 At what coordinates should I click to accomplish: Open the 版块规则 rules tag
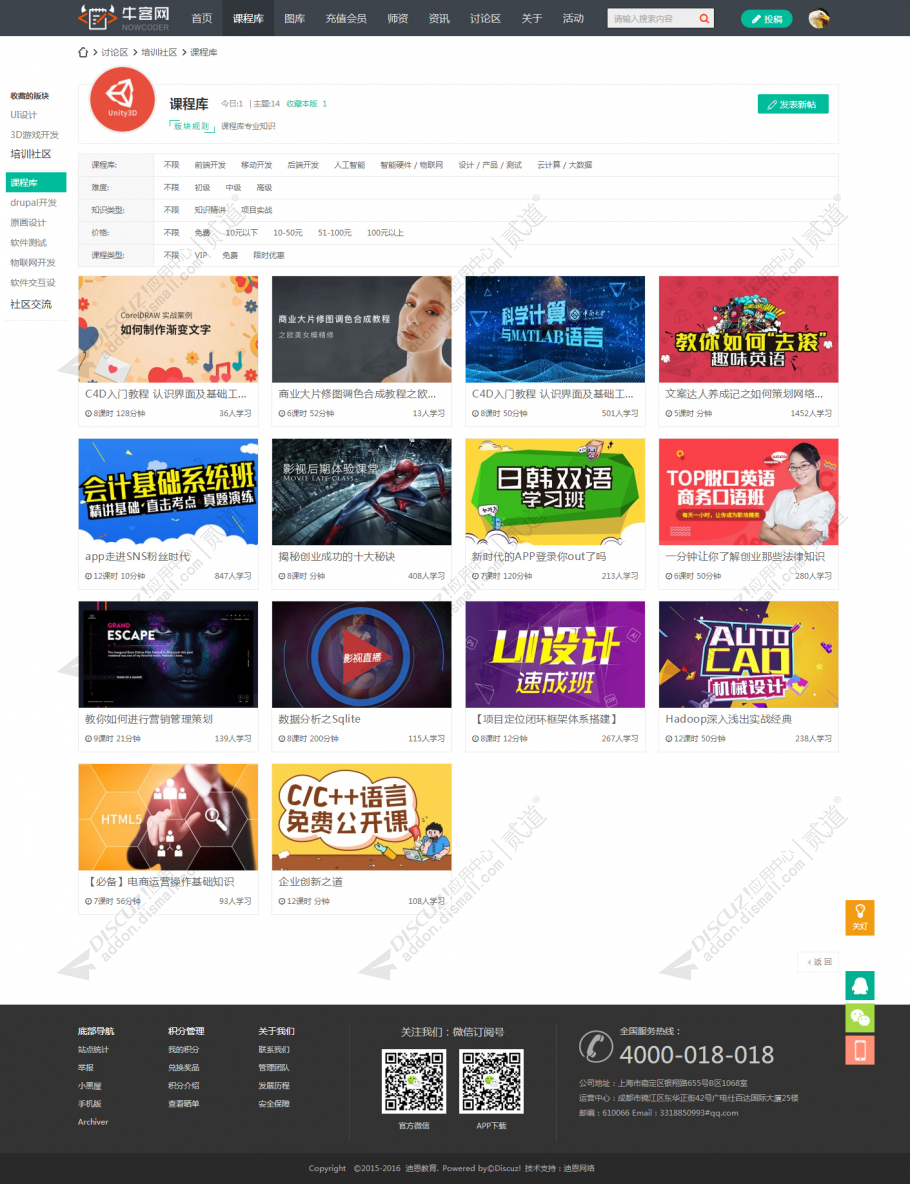192,126
